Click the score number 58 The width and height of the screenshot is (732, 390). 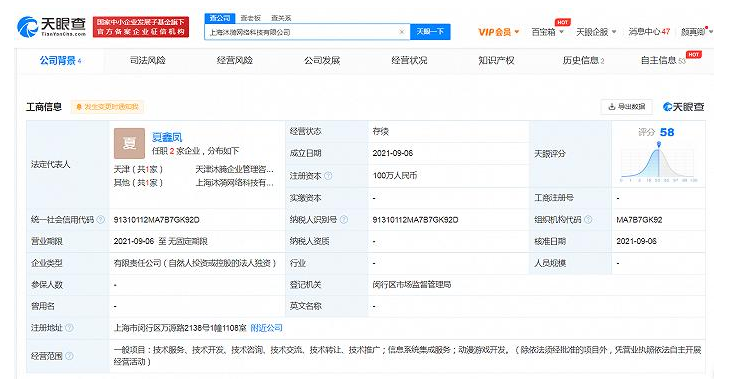click(x=667, y=132)
